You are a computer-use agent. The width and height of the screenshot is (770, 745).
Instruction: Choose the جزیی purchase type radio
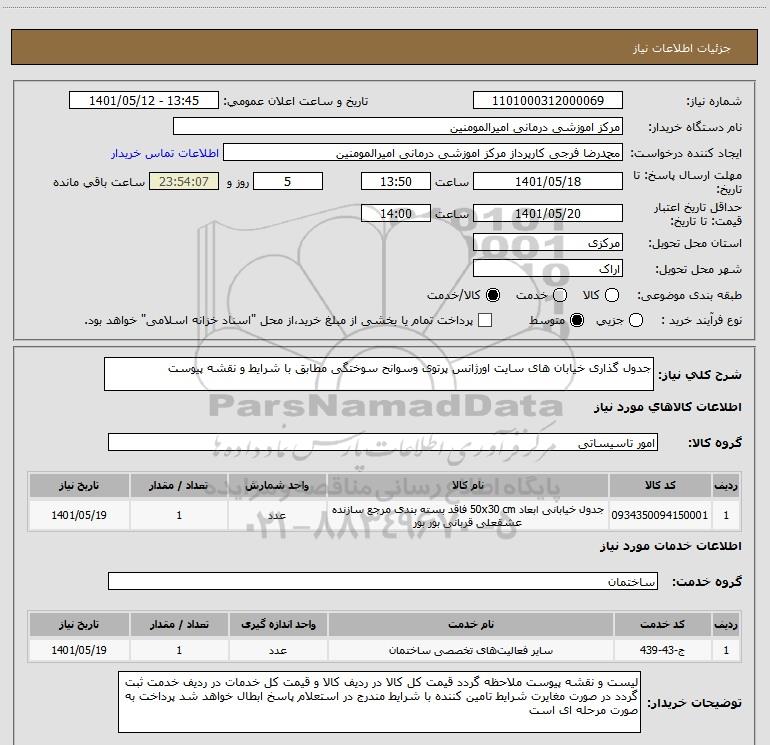pyautogui.click(x=636, y=320)
